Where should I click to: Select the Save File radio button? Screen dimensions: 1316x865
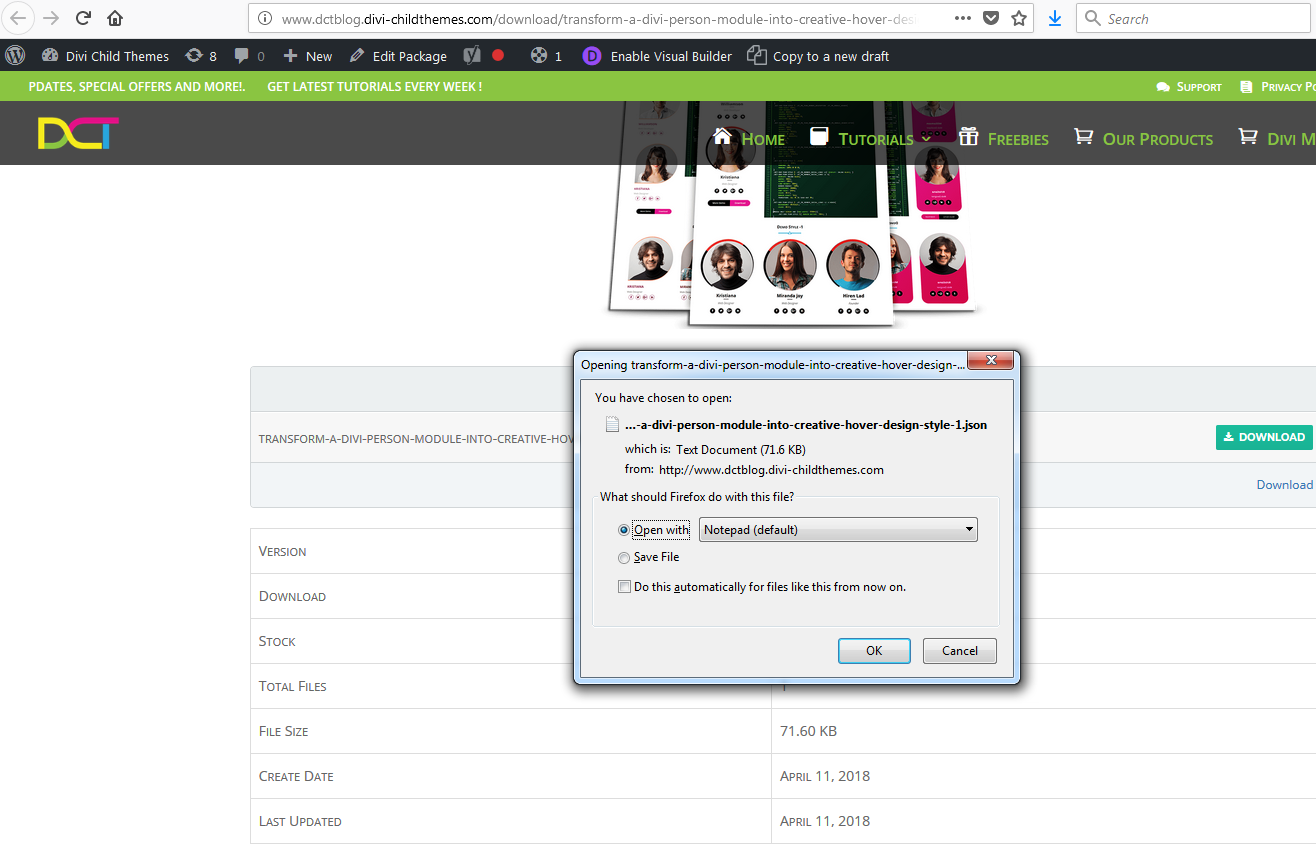(x=624, y=557)
